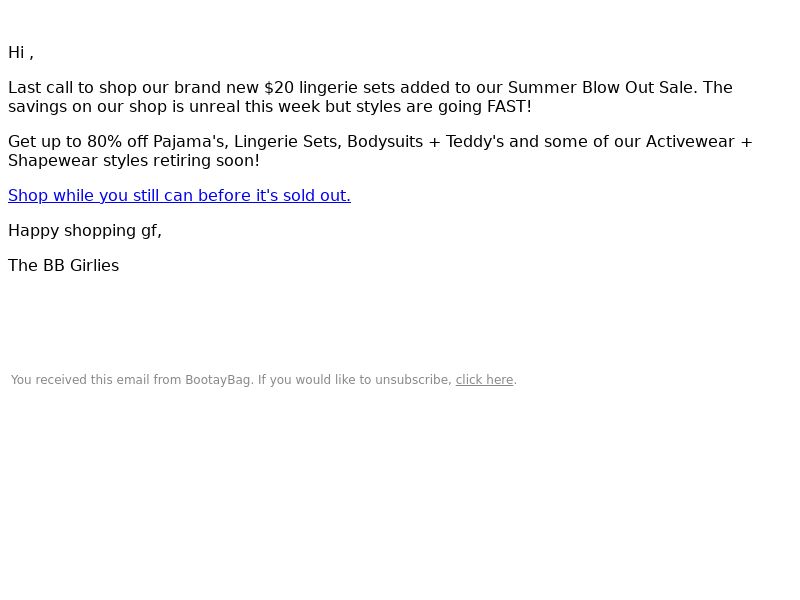Open the 'Shop while you still can' link
Viewport: 800px width, 600px height.
pyautogui.click(x=179, y=195)
